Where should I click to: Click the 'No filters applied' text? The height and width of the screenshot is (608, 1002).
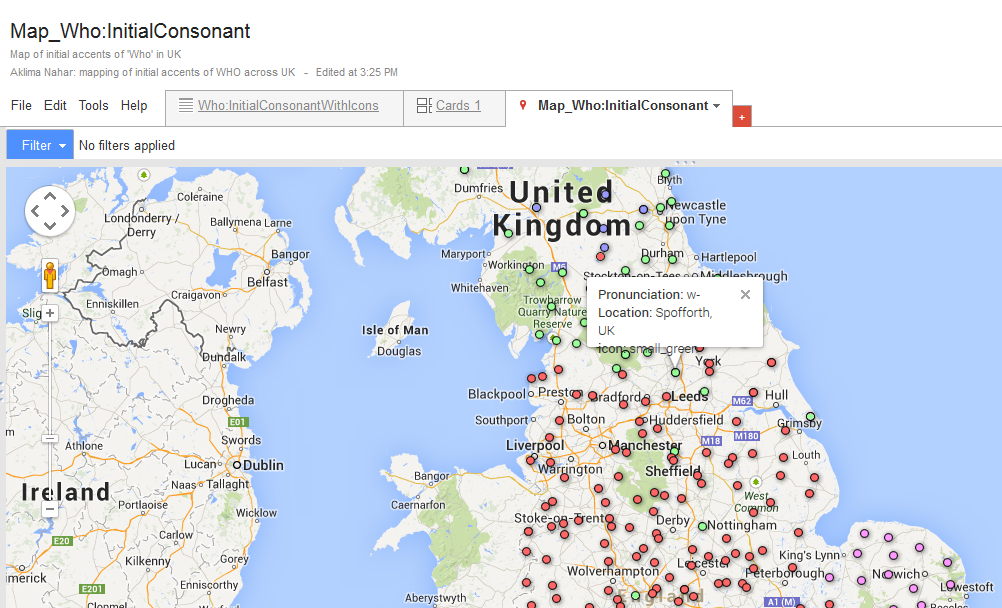(127, 146)
